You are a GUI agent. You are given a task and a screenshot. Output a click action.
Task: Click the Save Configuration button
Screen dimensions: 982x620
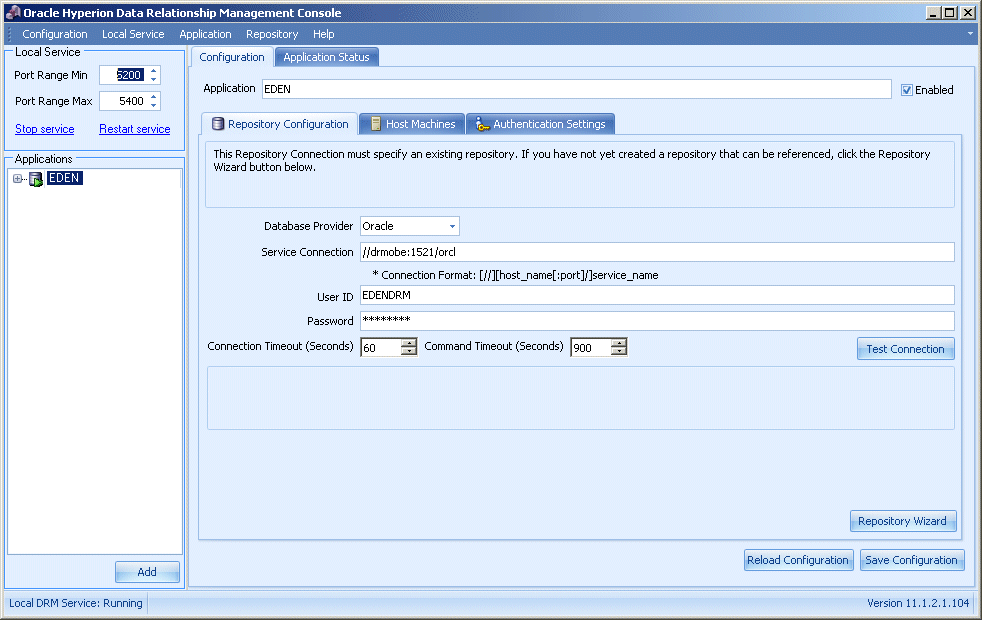pyautogui.click(x=911, y=560)
